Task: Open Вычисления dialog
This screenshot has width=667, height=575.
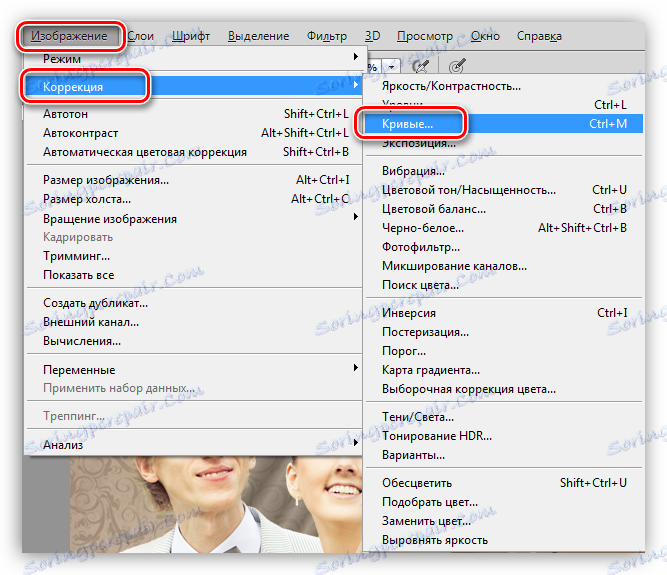Action: (x=193, y=341)
